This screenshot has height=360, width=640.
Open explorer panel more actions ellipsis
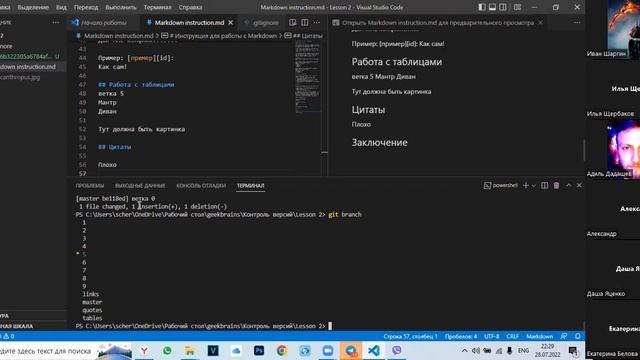coord(56,22)
